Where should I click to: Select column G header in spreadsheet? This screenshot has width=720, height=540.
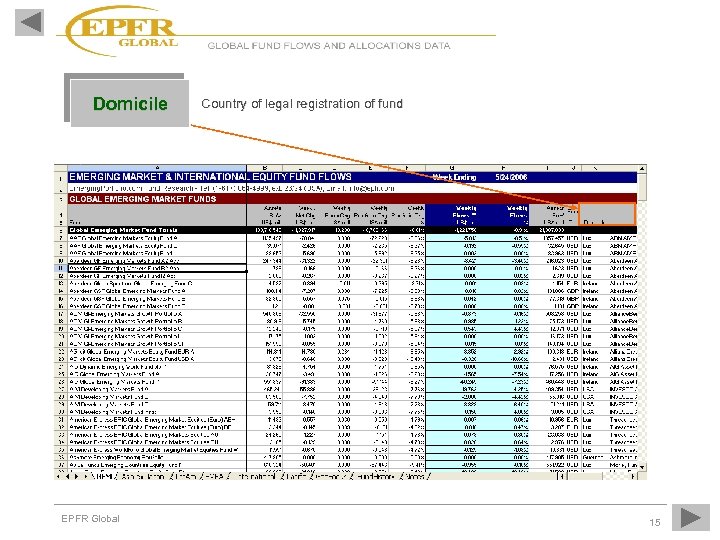(452, 168)
